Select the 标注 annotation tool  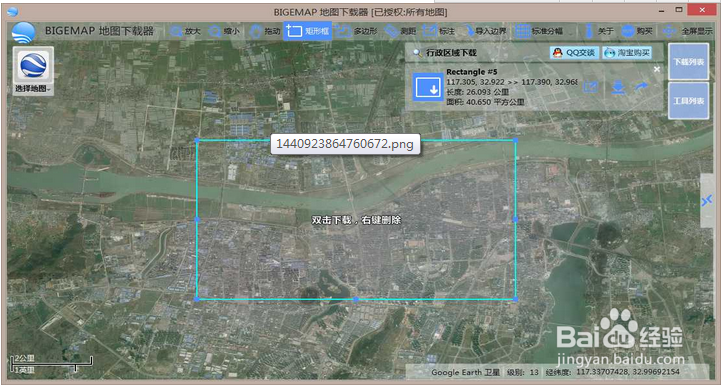tap(439, 31)
